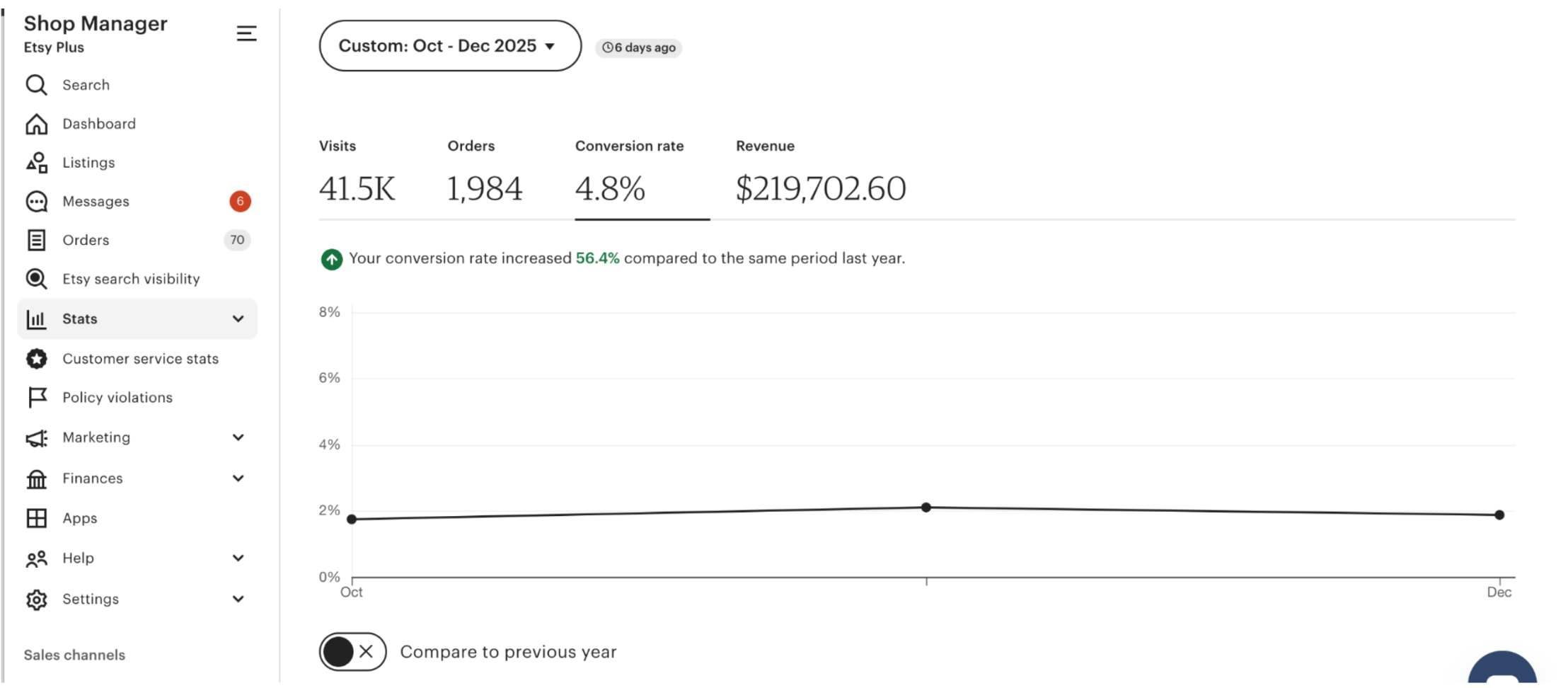
Task: Click the Apps grid icon
Action: [x=36, y=518]
